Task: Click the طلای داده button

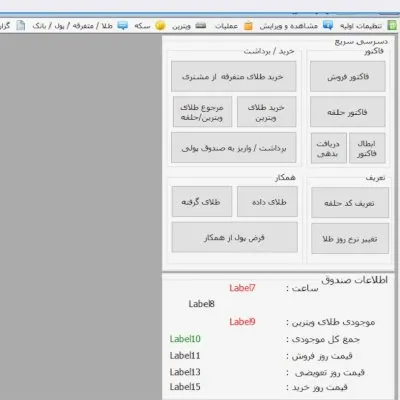Action: click(x=267, y=202)
